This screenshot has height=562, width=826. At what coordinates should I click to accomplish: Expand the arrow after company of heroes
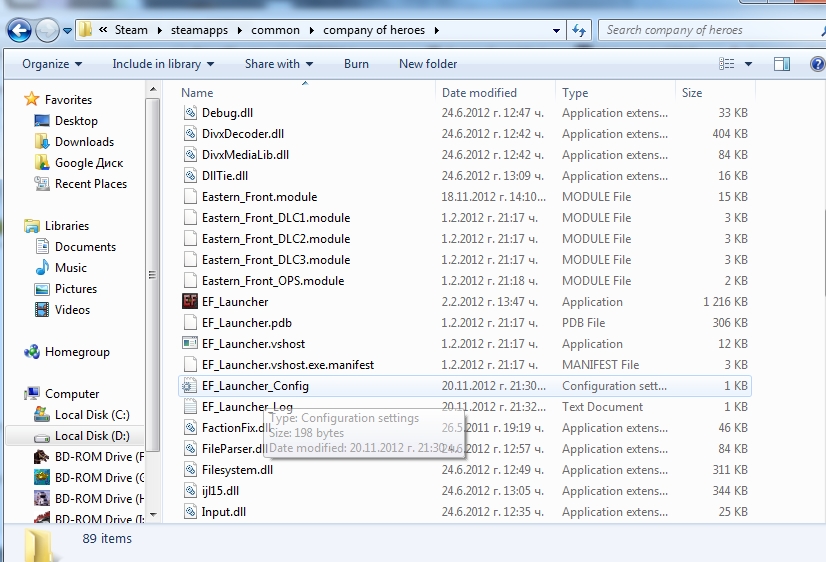pos(437,30)
